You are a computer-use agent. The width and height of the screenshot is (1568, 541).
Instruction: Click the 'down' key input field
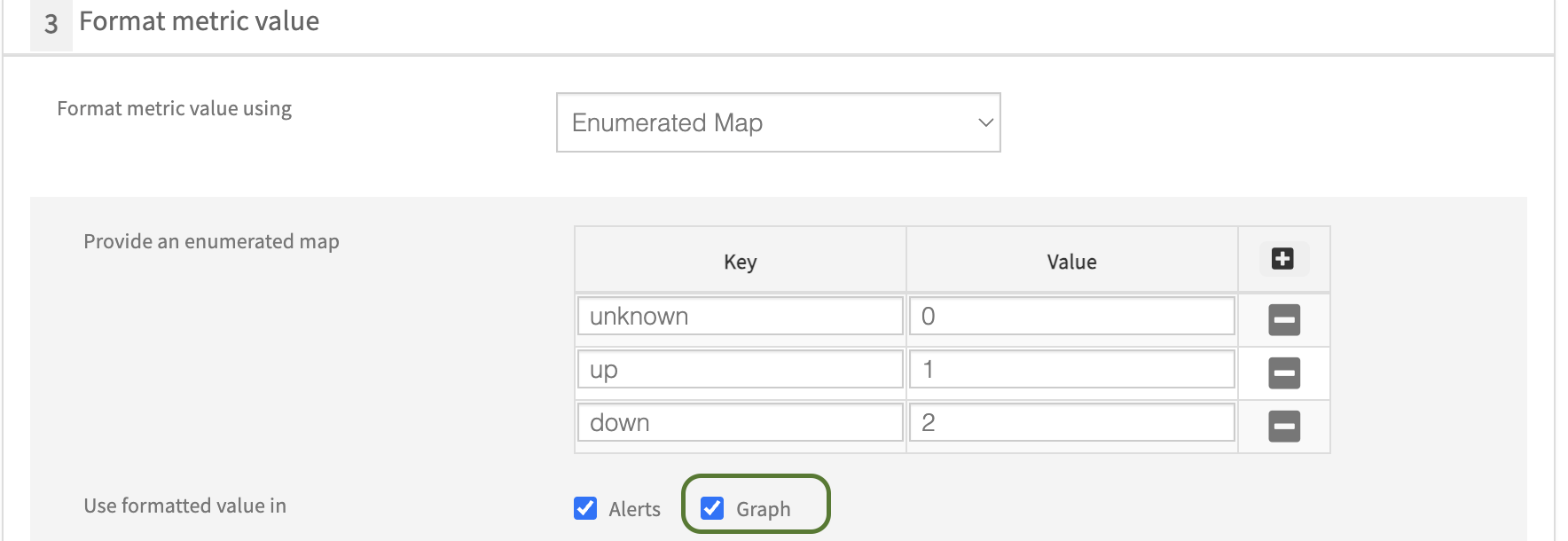click(740, 423)
